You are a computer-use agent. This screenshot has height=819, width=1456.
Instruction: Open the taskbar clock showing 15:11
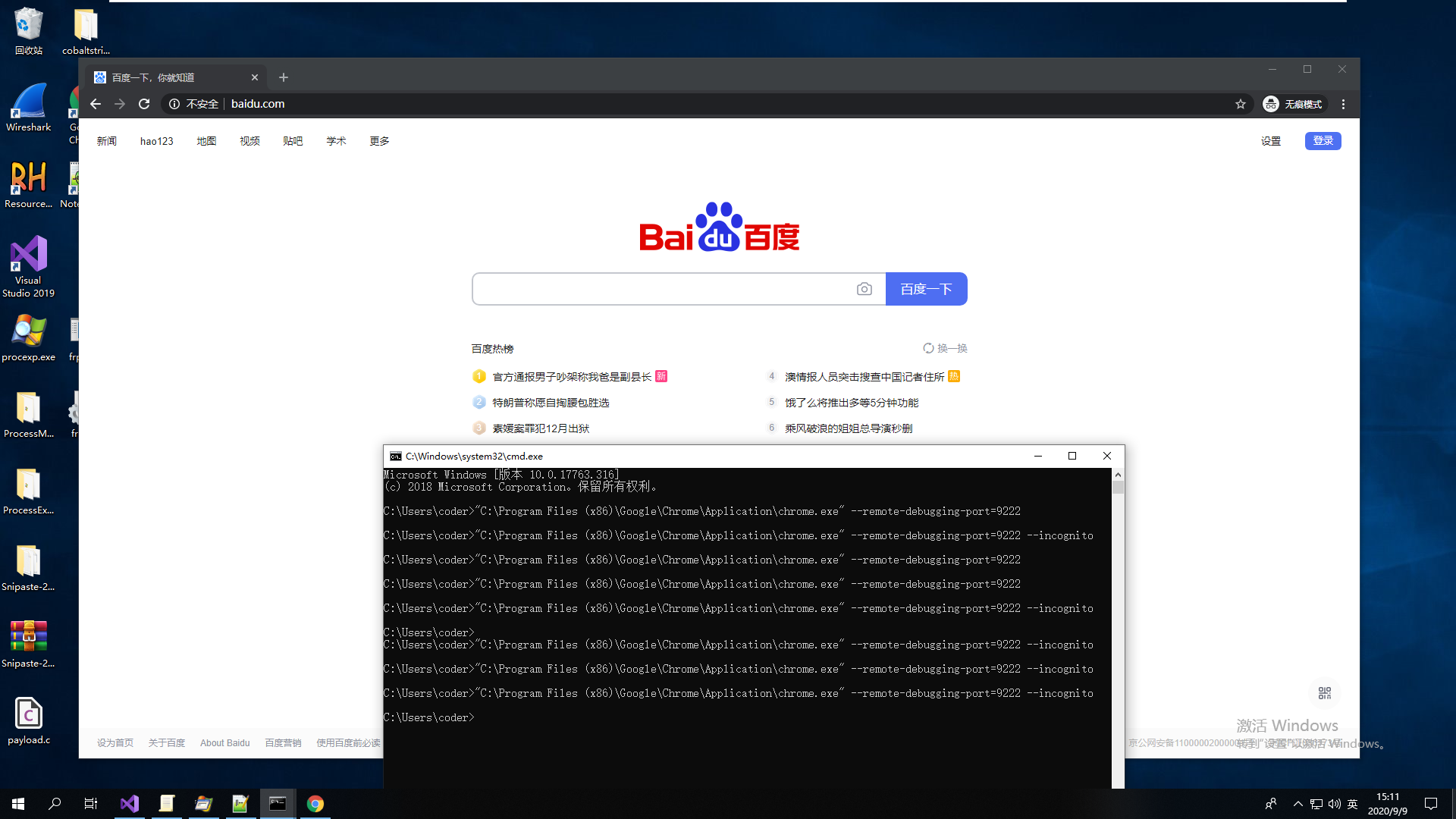coord(1388,804)
